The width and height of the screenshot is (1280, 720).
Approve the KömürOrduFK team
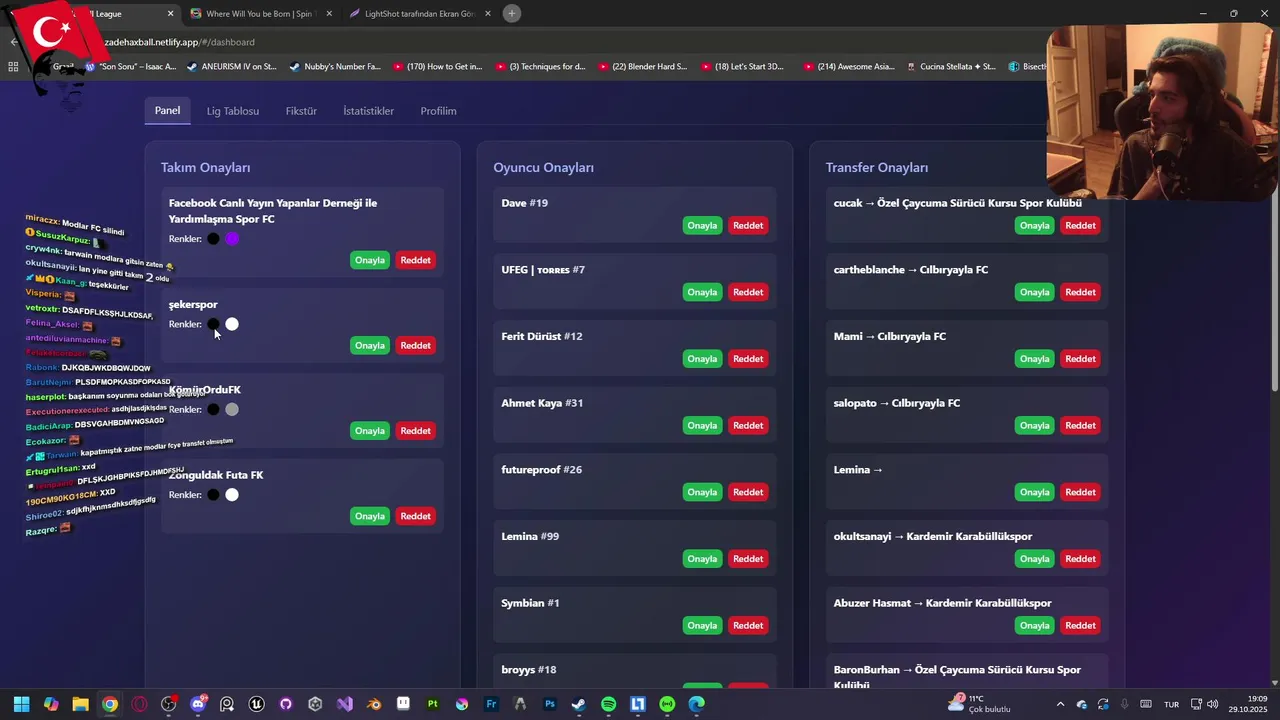pyautogui.click(x=370, y=431)
